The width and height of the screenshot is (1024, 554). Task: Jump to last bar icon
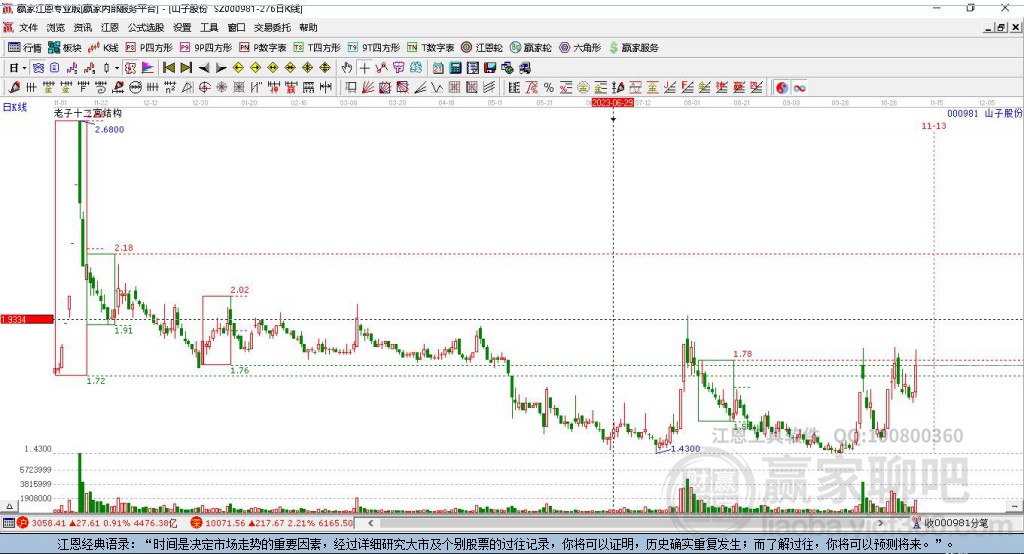click(x=186, y=68)
